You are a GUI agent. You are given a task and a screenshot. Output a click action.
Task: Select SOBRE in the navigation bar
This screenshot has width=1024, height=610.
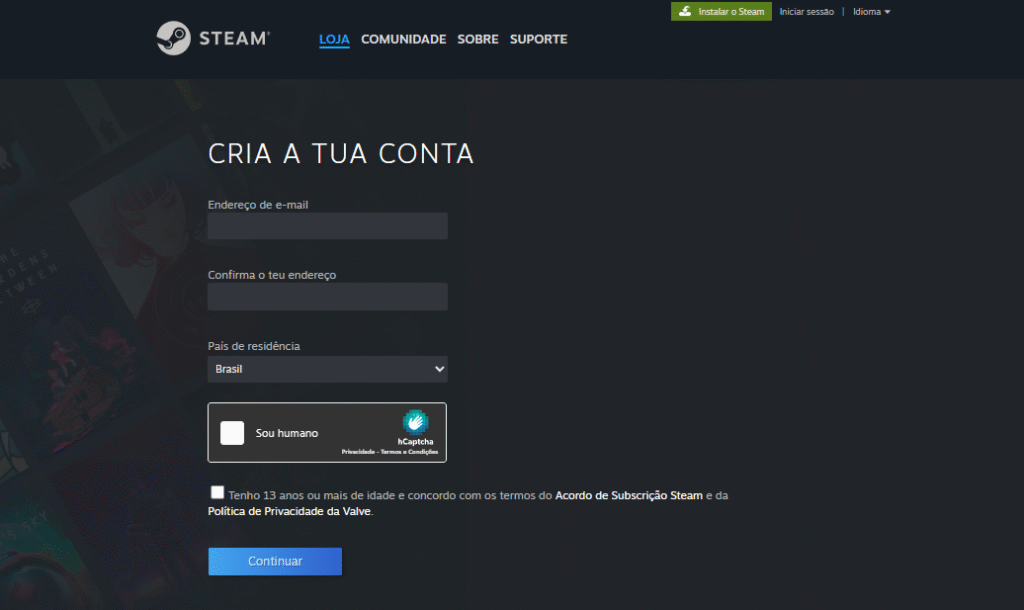477,39
